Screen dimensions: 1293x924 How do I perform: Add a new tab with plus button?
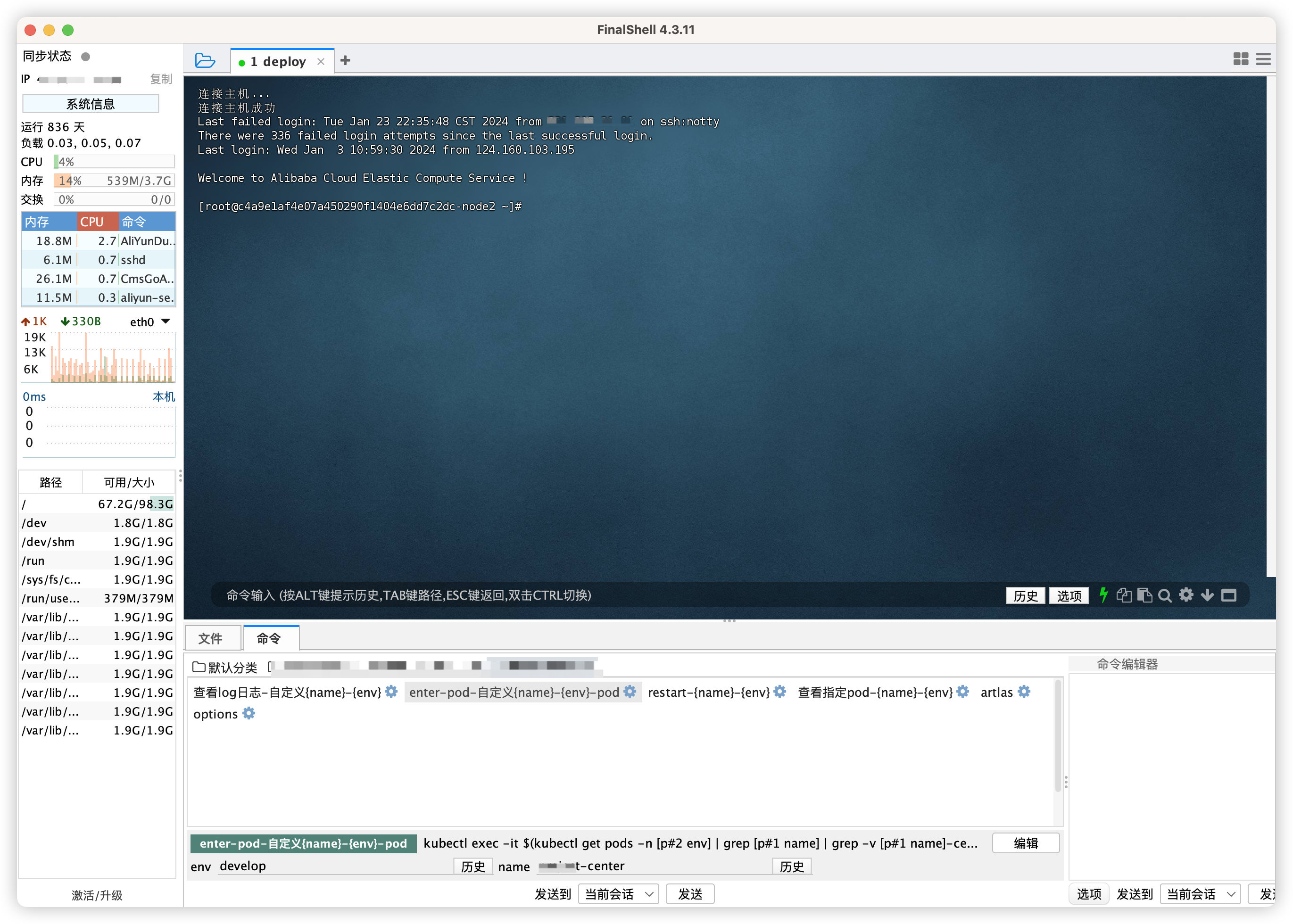click(346, 60)
